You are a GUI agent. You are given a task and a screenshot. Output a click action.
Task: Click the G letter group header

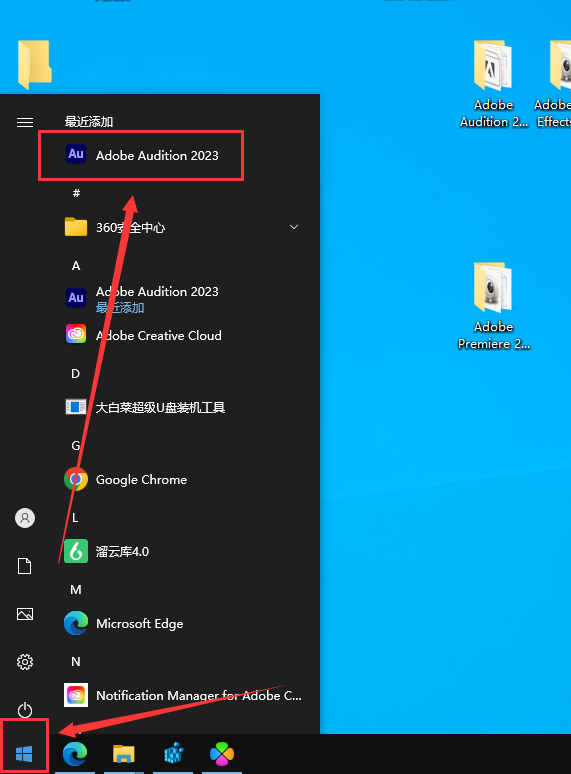pyautogui.click(x=76, y=446)
